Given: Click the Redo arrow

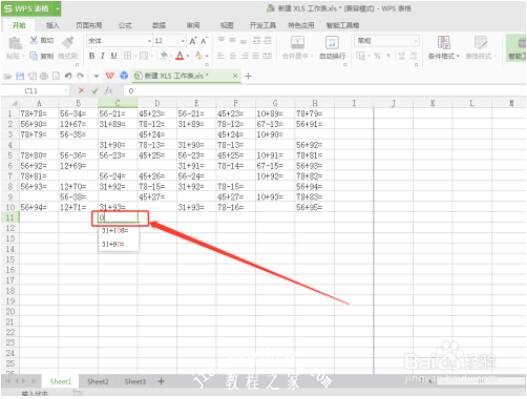Looking at the screenshot, I should pyautogui.click(x=80, y=76).
